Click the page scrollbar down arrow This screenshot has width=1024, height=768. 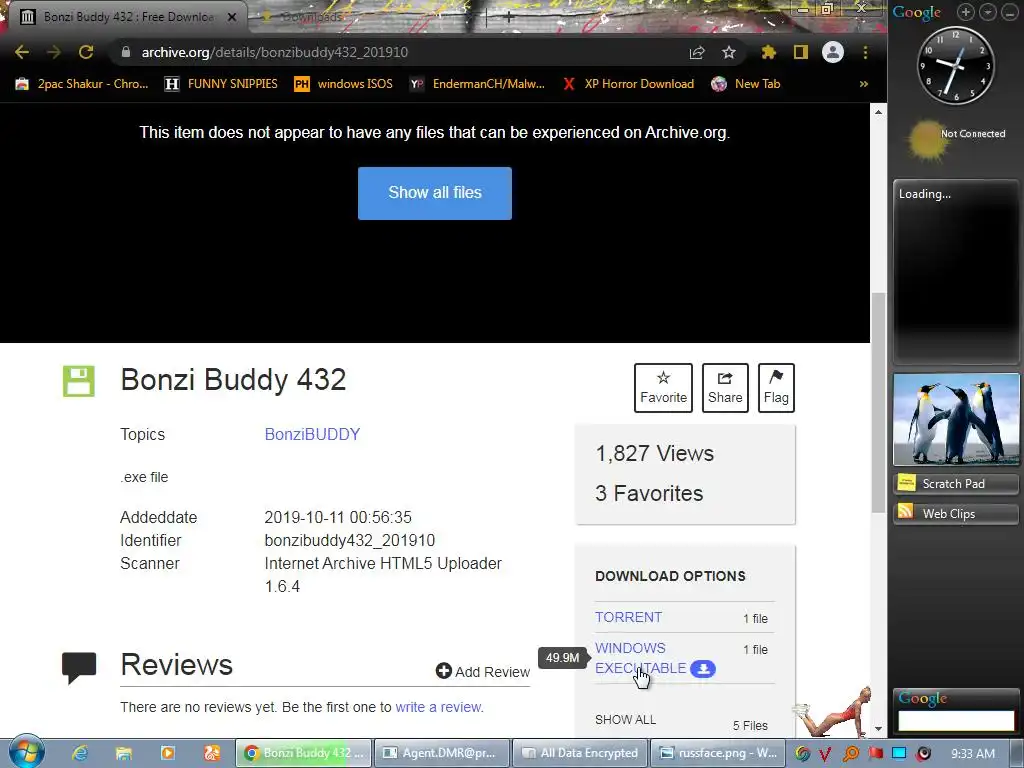[878, 728]
